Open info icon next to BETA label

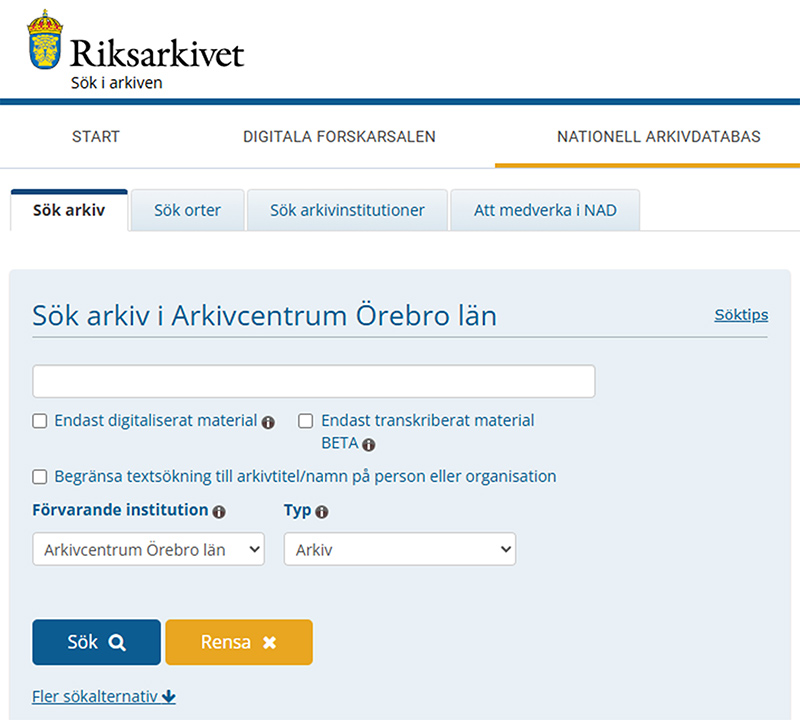368,445
